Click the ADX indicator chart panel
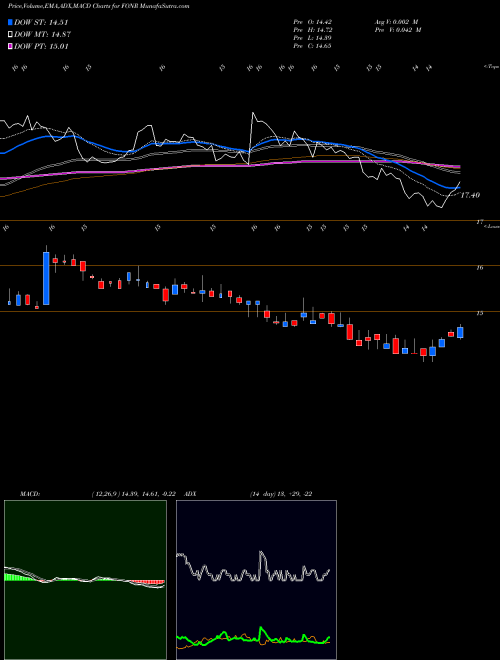Viewport: 500px width, 660px height. coord(256,580)
